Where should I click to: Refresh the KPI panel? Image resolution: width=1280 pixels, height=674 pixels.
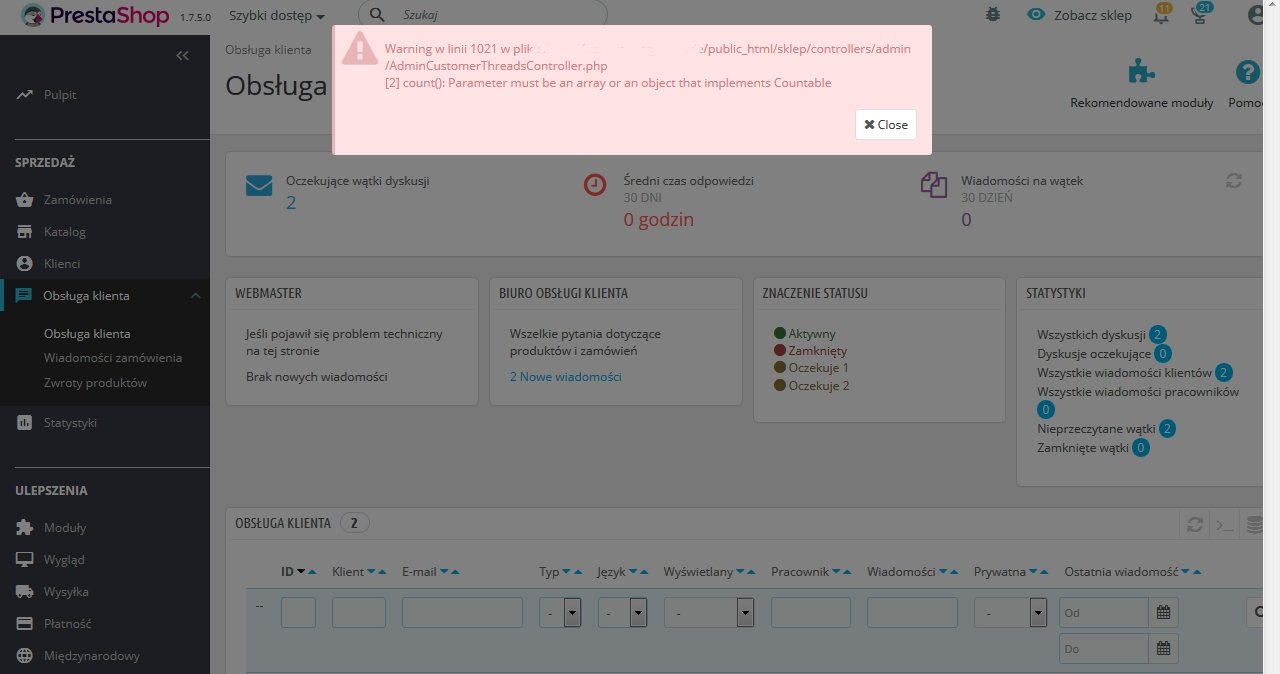pos(1234,181)
